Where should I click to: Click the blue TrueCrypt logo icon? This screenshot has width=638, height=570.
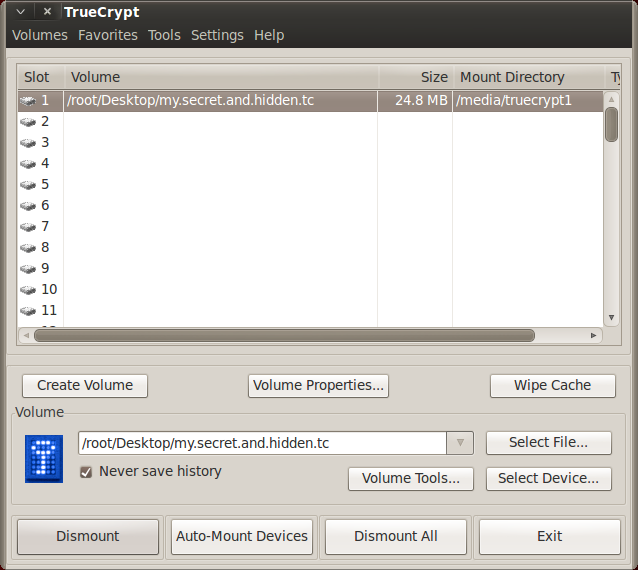(44, 459)
